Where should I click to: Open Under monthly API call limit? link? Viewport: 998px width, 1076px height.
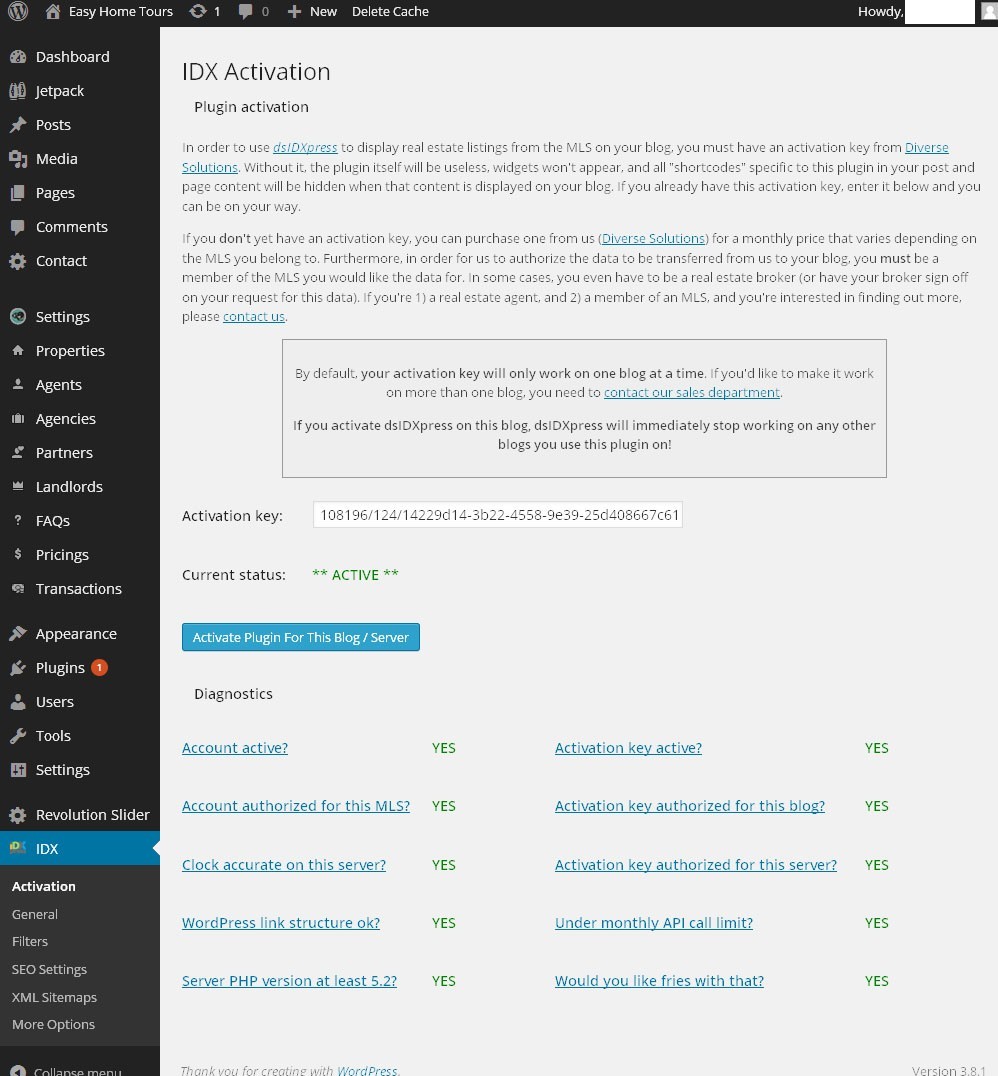tap(653, 923)
